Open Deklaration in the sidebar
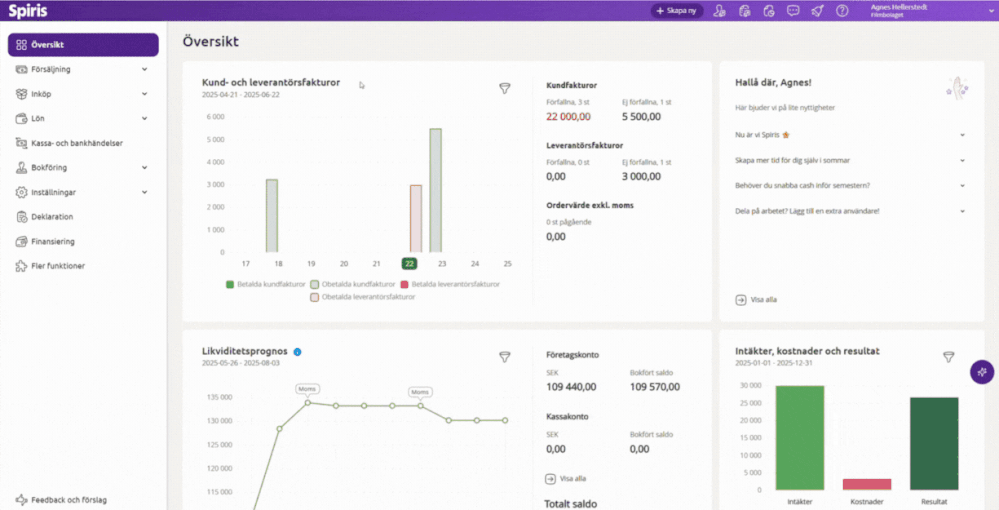 point(52,217)
